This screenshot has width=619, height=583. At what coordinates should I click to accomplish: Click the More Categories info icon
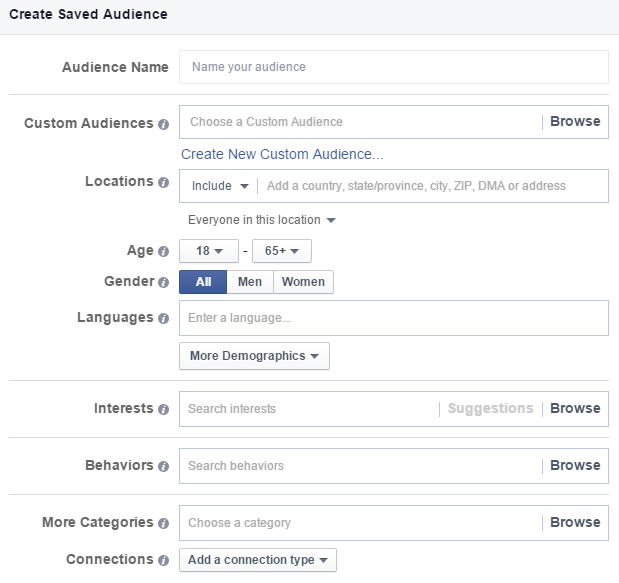click(x=163, y=523)
